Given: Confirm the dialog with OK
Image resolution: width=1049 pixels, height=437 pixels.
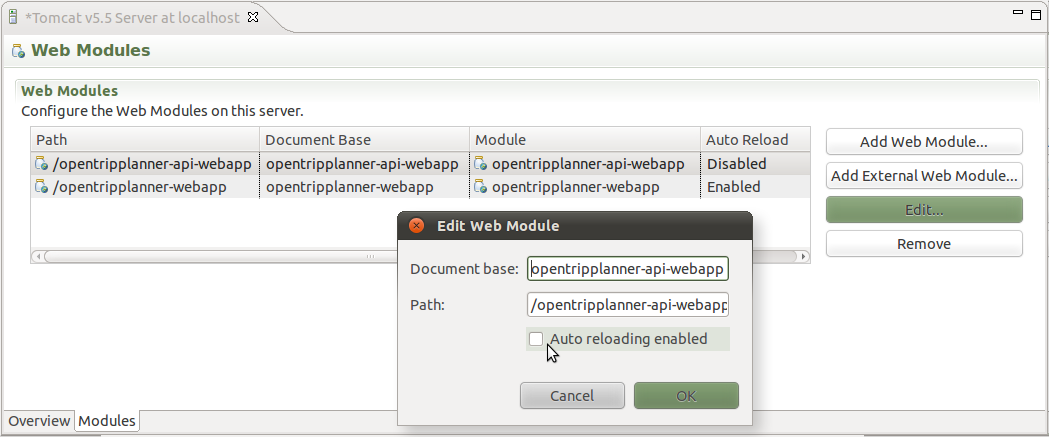Looking at the screenshot, I should [686, 396].
